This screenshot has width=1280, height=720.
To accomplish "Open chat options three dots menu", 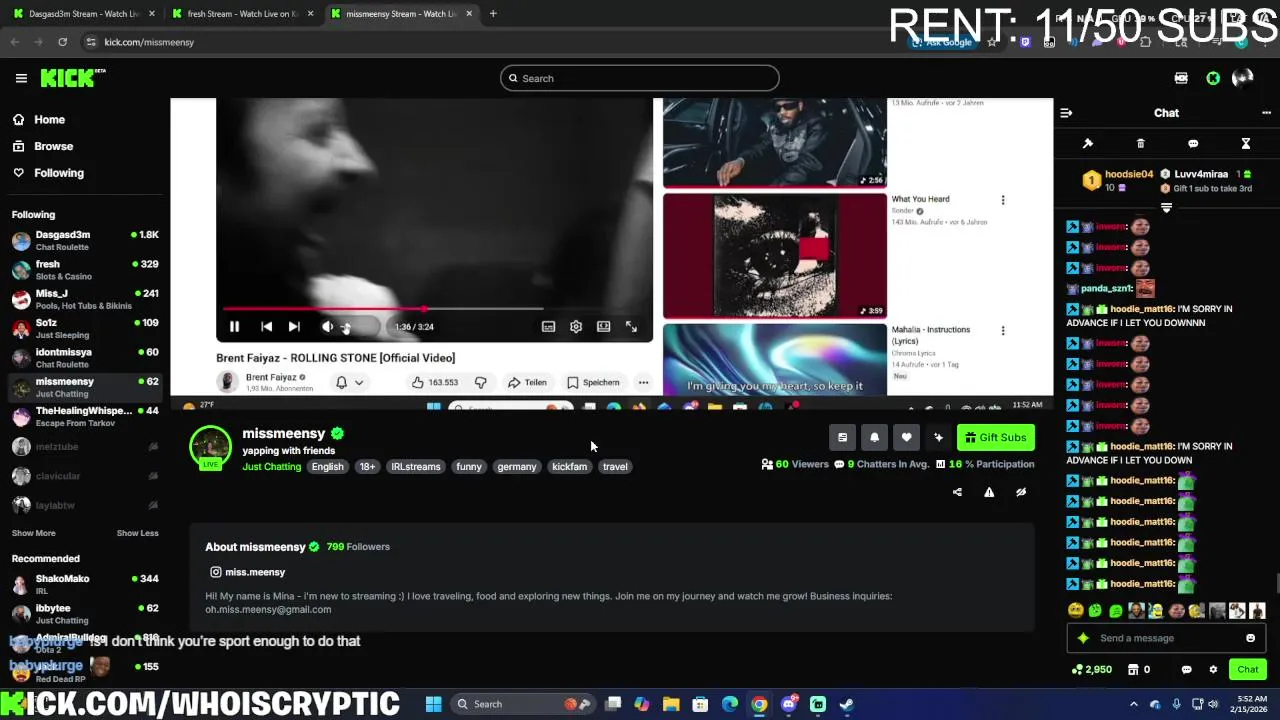I will tap(1266, 113).
